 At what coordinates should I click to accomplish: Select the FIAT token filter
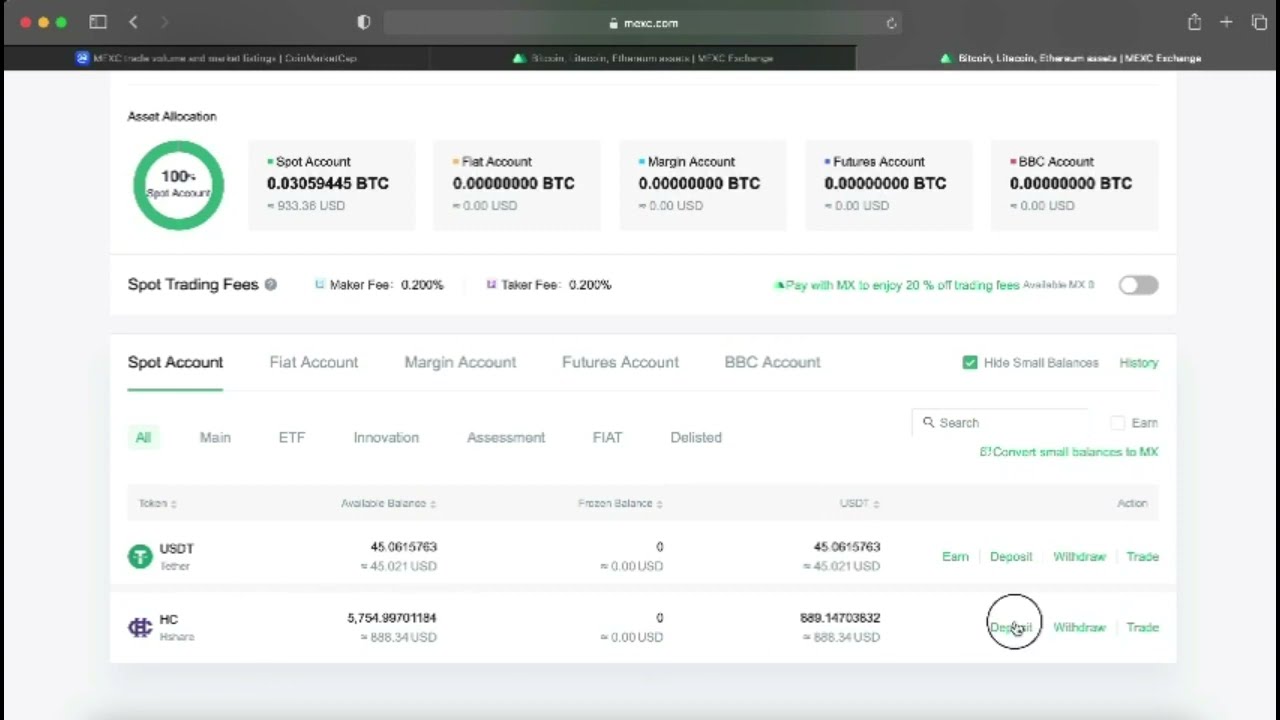click(x=607, y=438)
